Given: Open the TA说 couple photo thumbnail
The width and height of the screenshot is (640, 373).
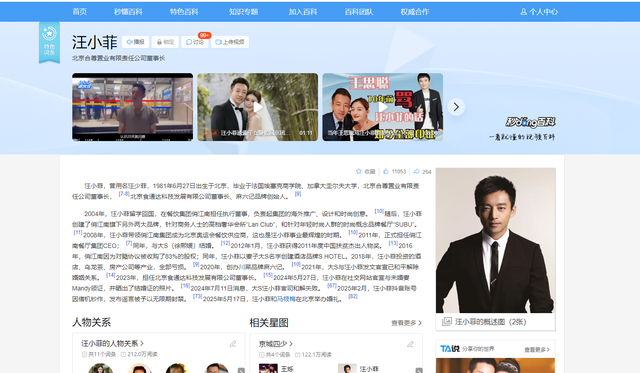Looking at the screenshot, I should pyautogui.click(x=495, y=366).
